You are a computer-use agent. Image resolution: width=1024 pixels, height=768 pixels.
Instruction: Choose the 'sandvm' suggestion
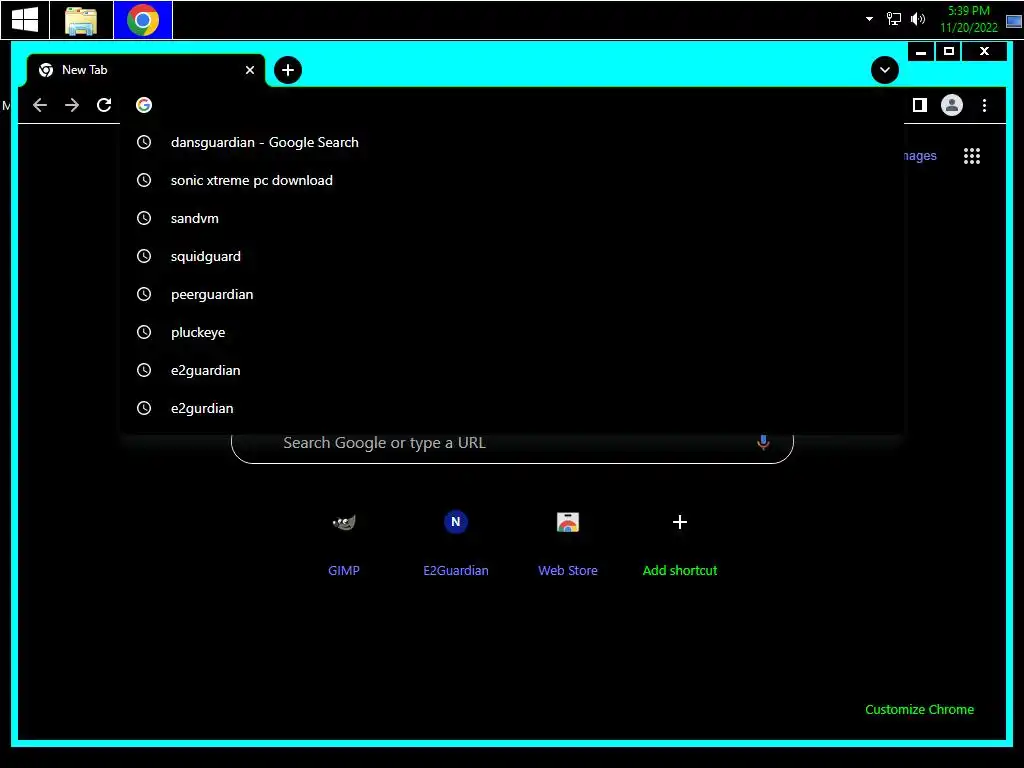512,218
